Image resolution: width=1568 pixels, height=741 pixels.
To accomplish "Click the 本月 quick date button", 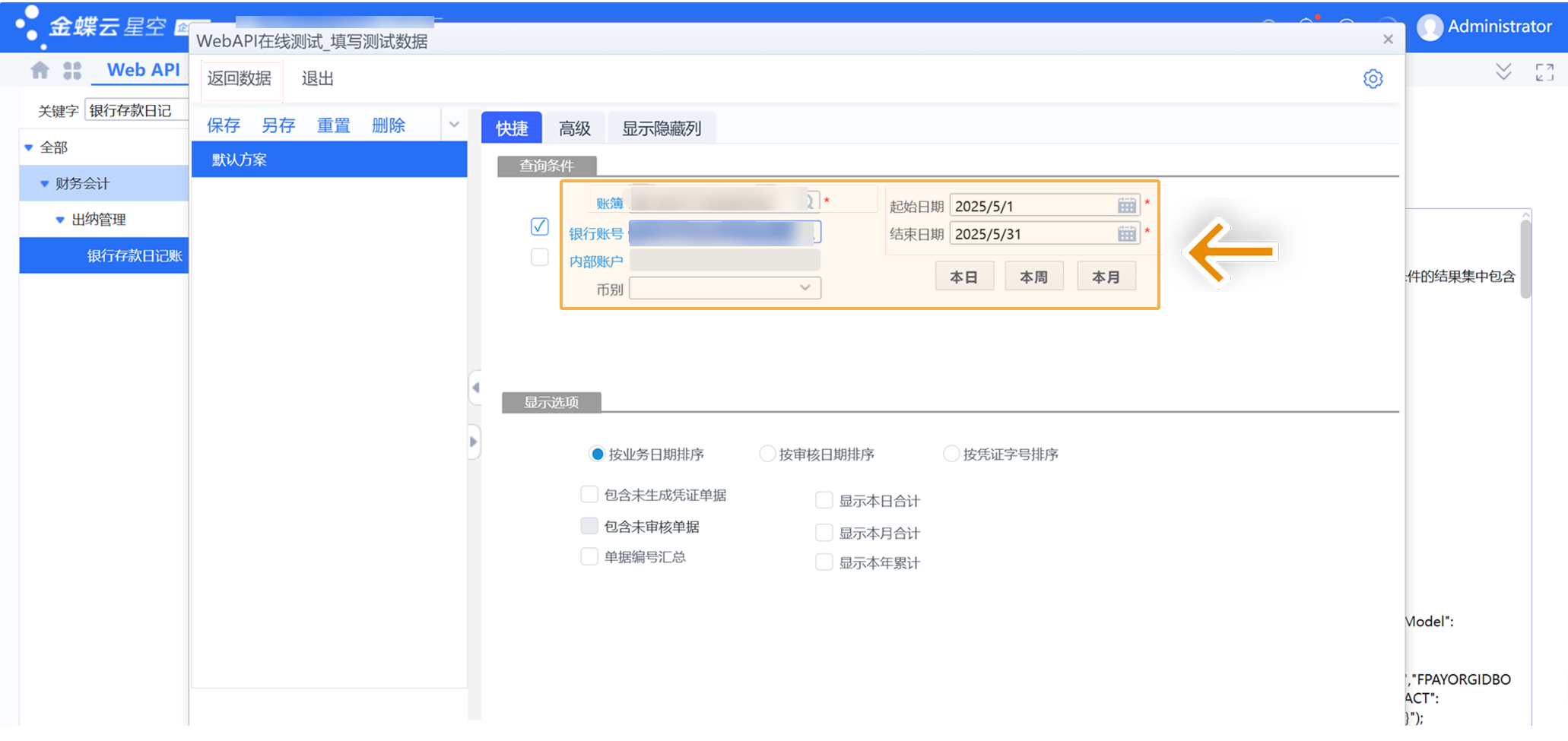I will (x=1106, y=275).
